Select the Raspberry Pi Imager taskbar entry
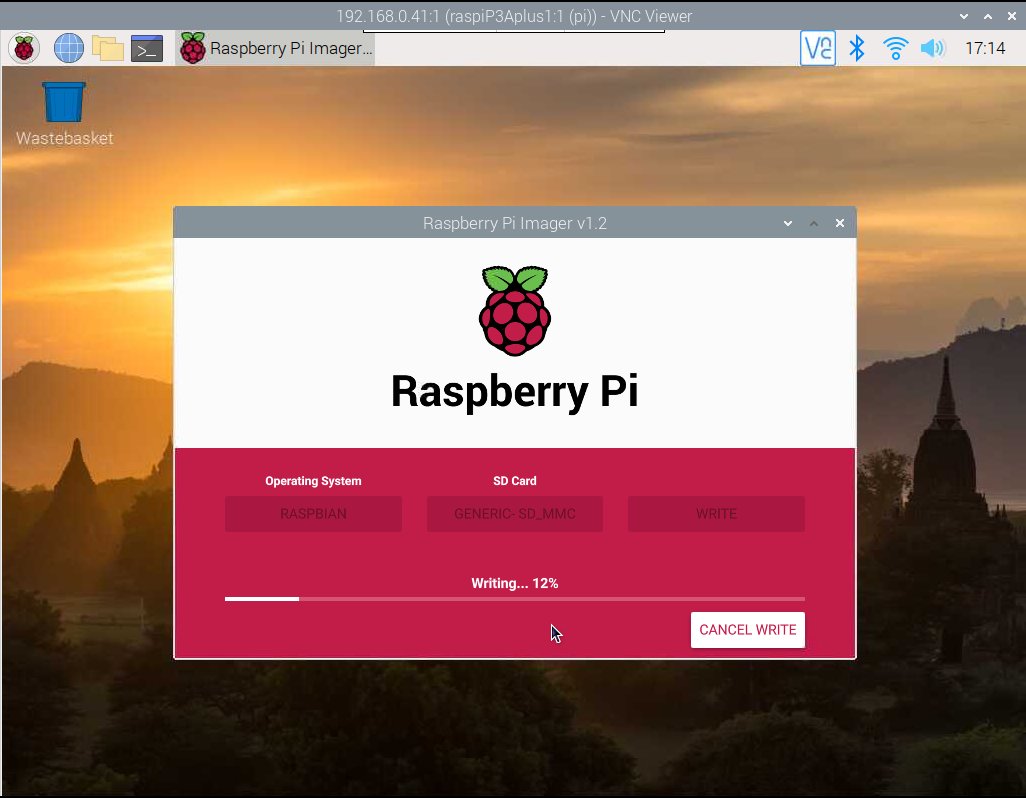Viewport: 1026px width, 798px height. 275,48
